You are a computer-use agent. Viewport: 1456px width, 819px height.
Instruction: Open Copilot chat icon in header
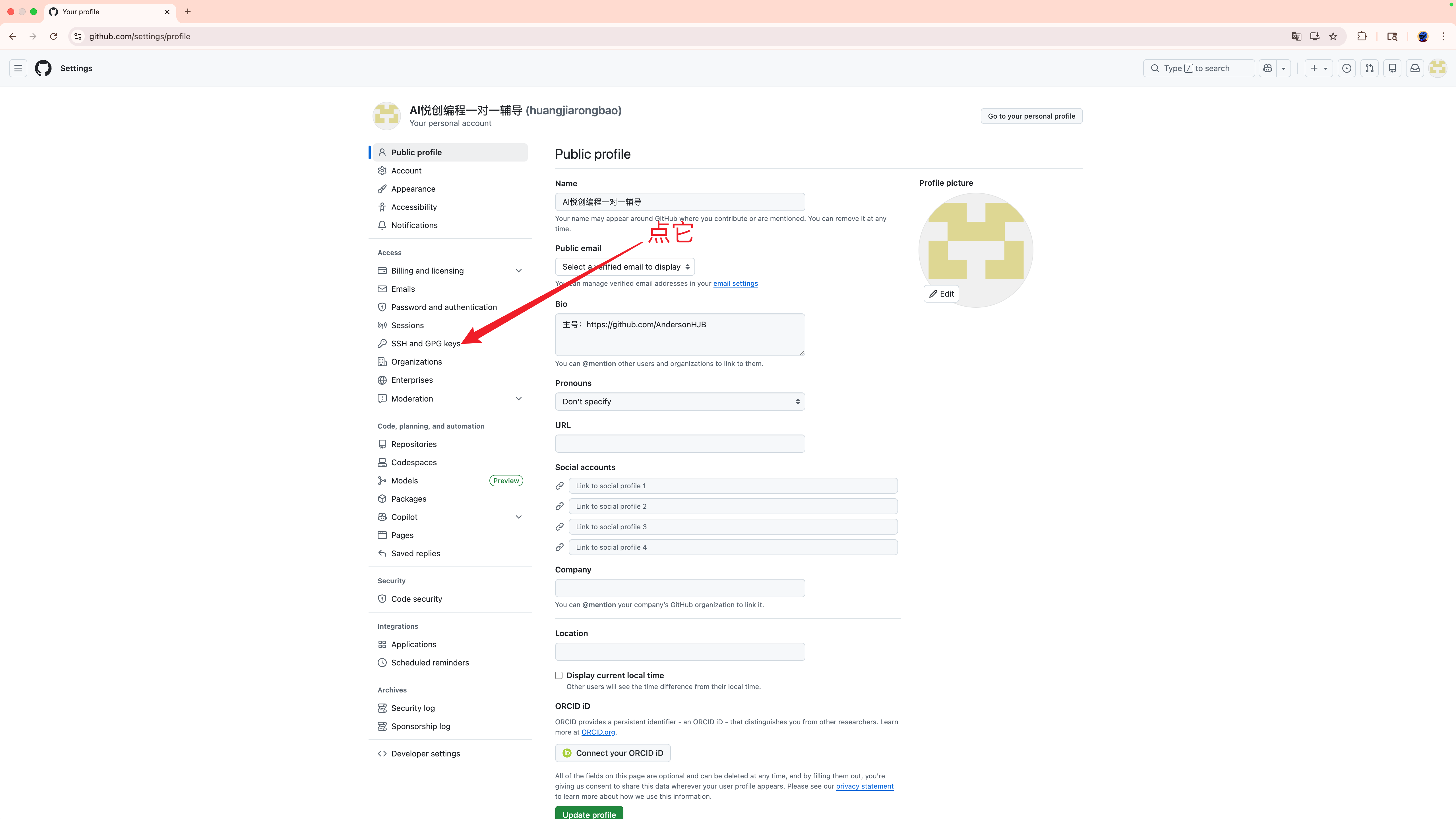point(1268,68)
